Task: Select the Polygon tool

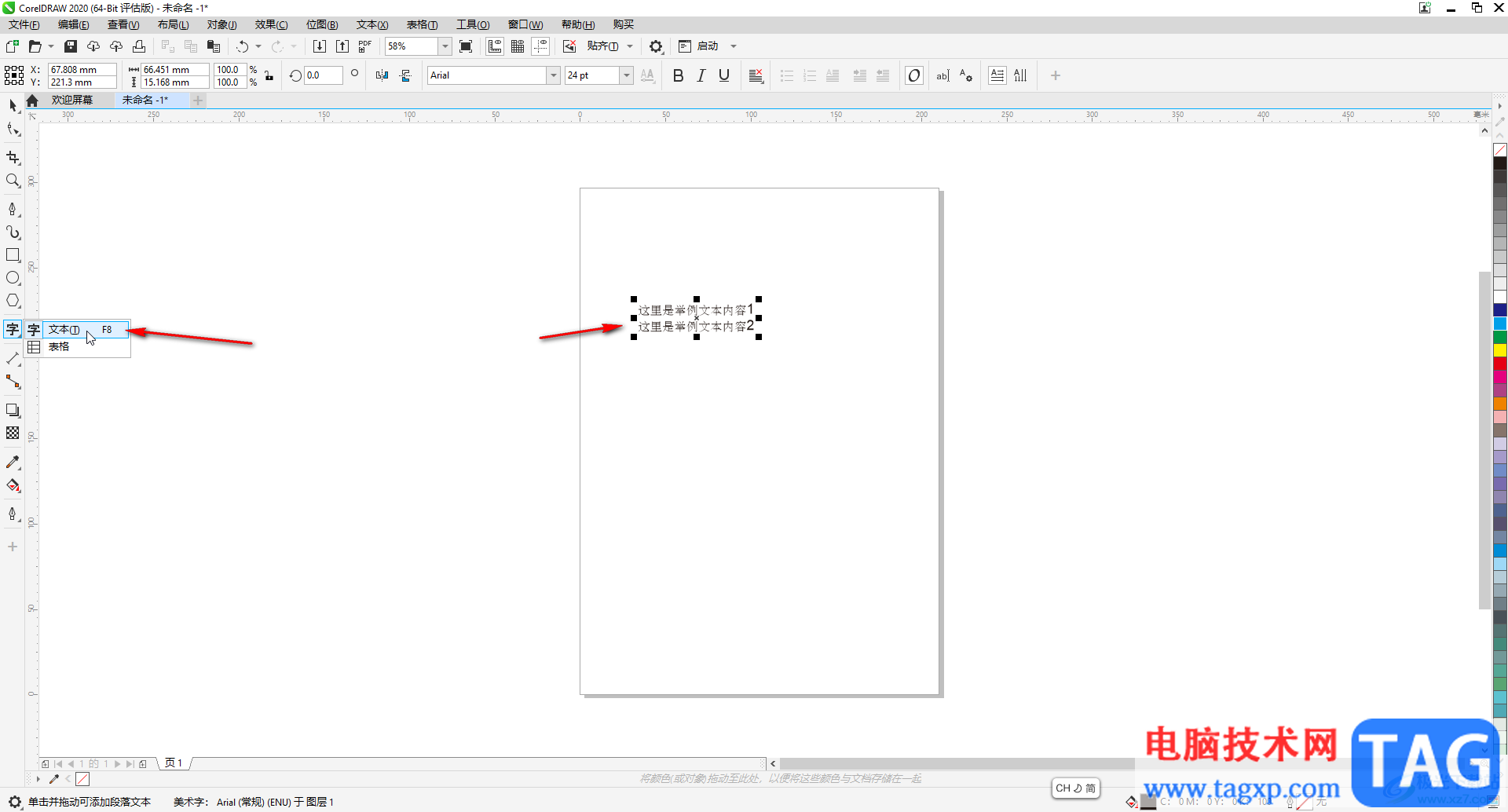Action: pyautogui.click(x=13, y=301)
